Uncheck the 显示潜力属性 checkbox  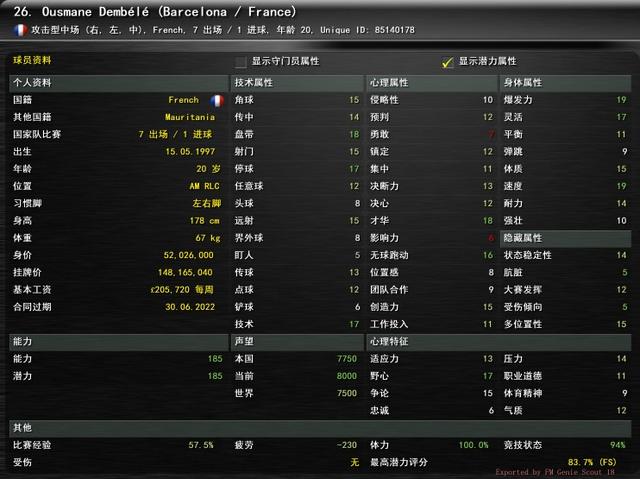(x=447, y=62)
